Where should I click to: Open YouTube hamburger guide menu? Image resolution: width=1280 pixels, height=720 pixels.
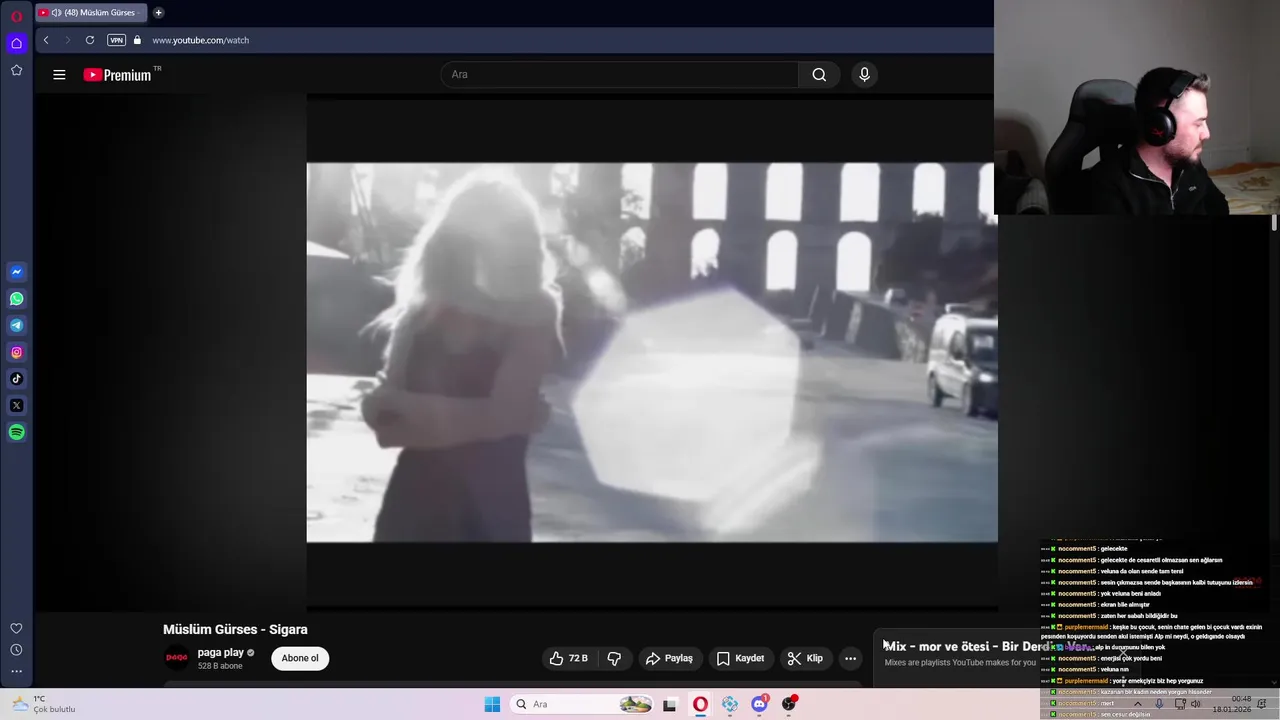tap(59, 75)
